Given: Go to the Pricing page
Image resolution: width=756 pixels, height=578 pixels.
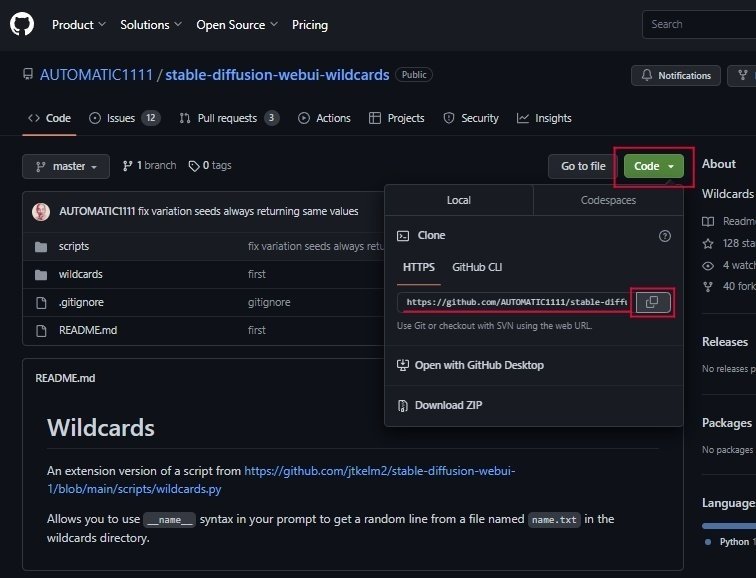Looking at the screenshot, I should 310,25.
